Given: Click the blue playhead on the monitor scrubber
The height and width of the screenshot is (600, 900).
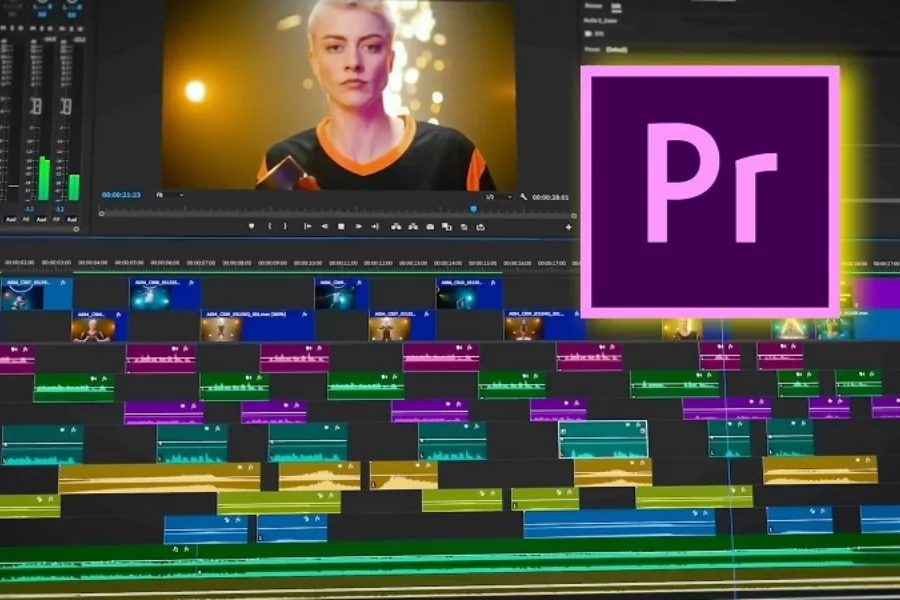Looking at the screenshot, I should [x=474, y=210].
